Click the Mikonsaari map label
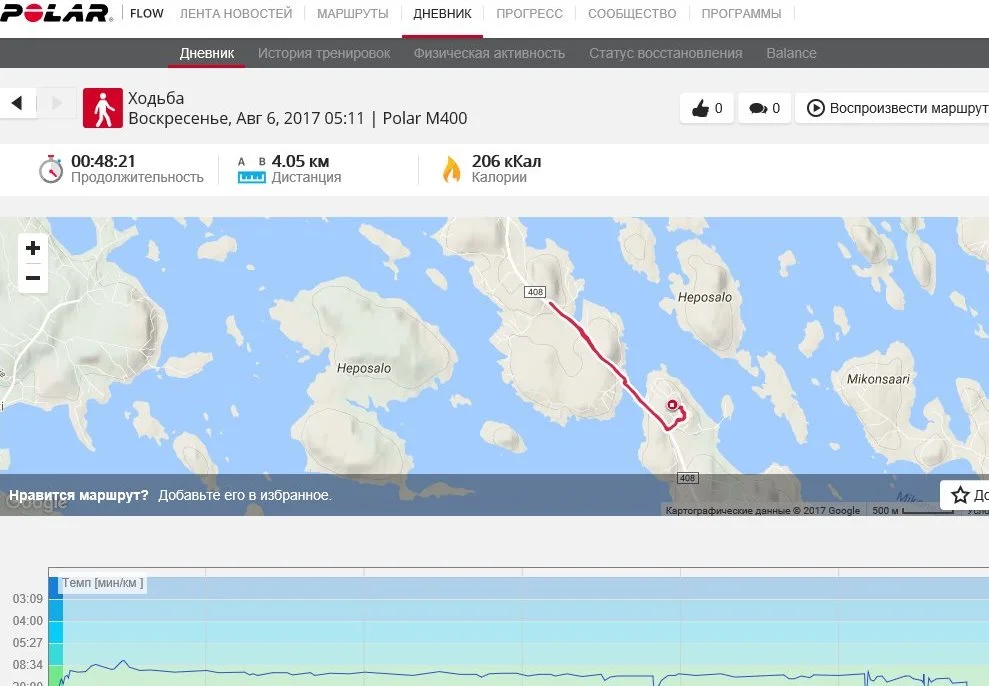 coord(878,379)
